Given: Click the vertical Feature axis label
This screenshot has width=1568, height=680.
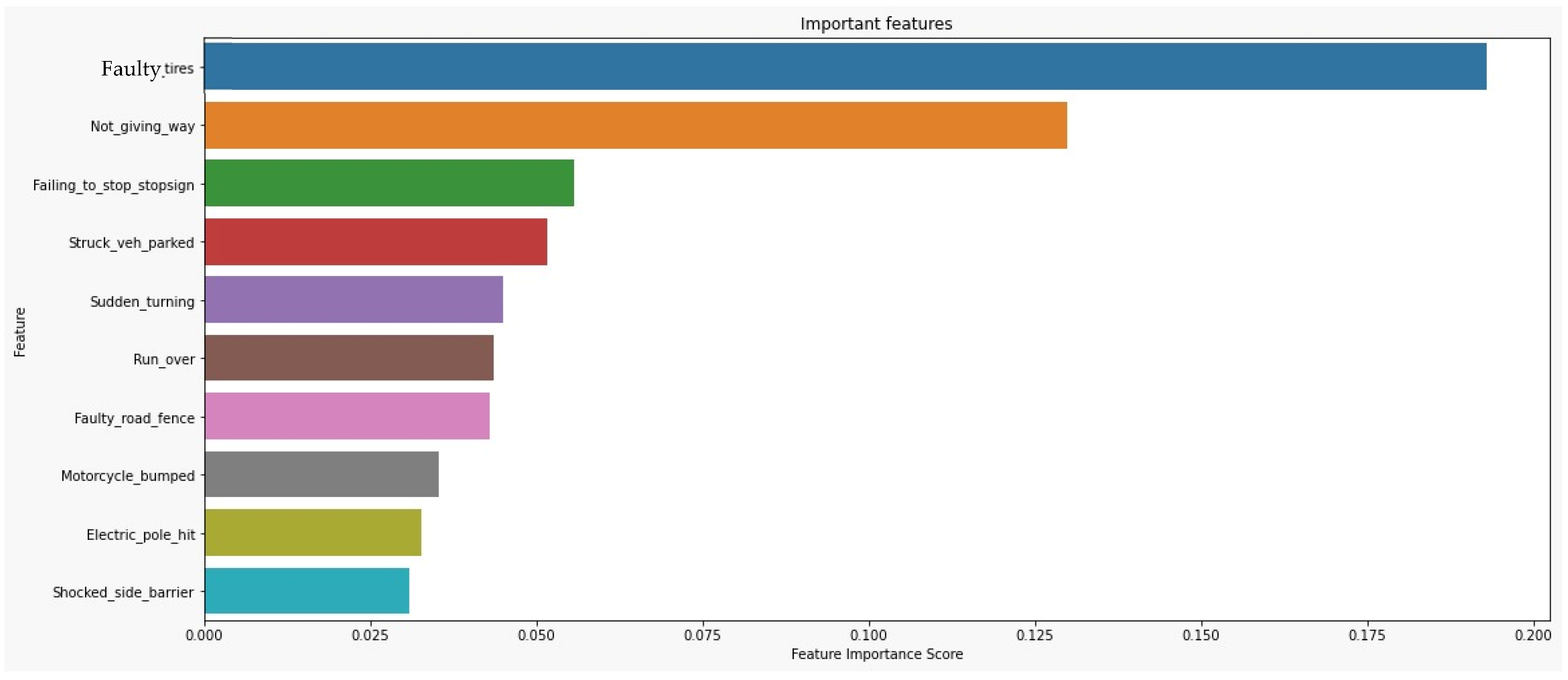Looking at the screenshot, I should point(20,332).
